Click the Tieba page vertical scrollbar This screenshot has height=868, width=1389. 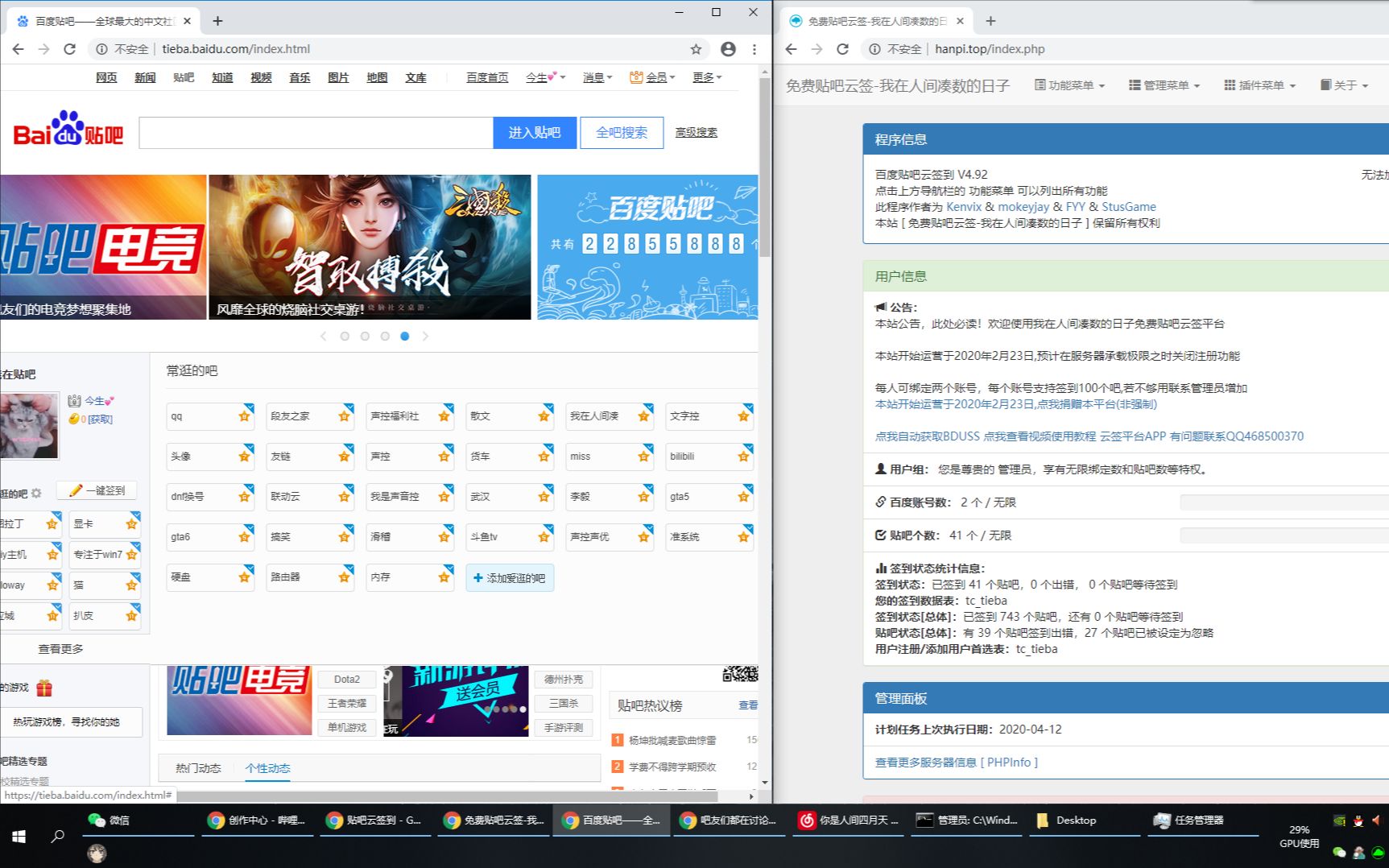765,167
